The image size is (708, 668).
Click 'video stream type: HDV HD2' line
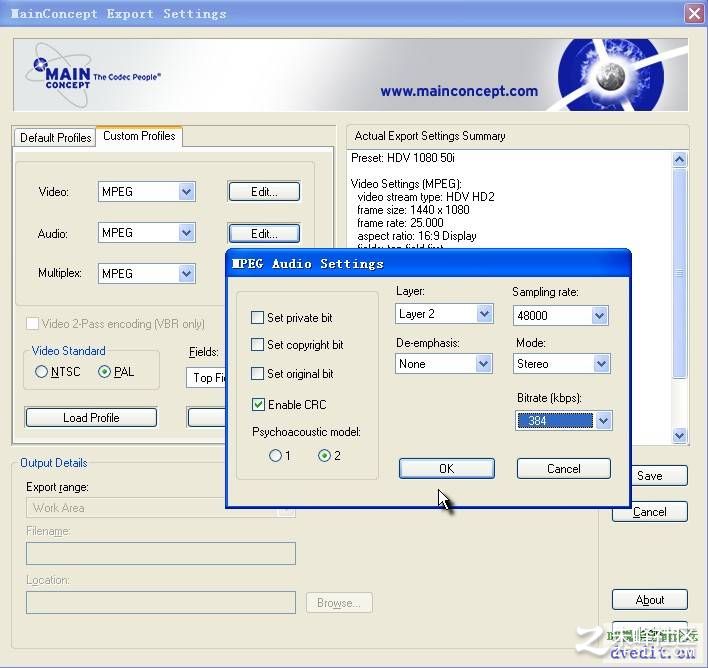426,197
